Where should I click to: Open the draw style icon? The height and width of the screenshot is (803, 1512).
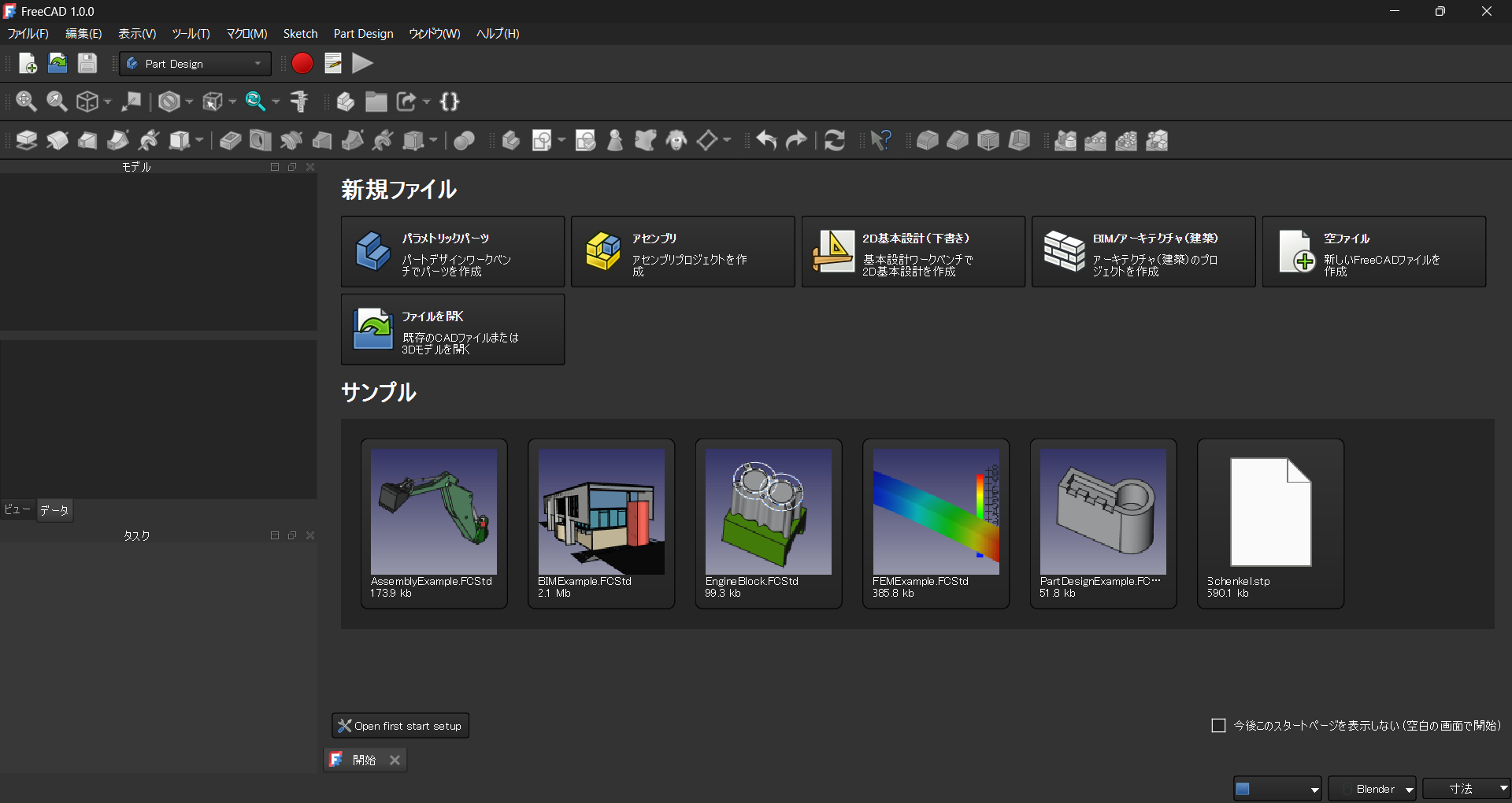click(x=169, y=102)
